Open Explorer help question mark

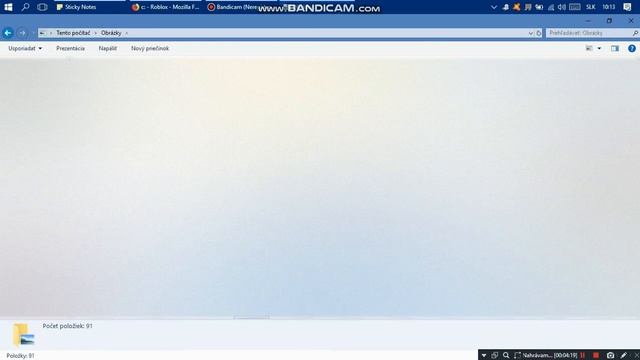pyautogui.click(x=632, y=49)
